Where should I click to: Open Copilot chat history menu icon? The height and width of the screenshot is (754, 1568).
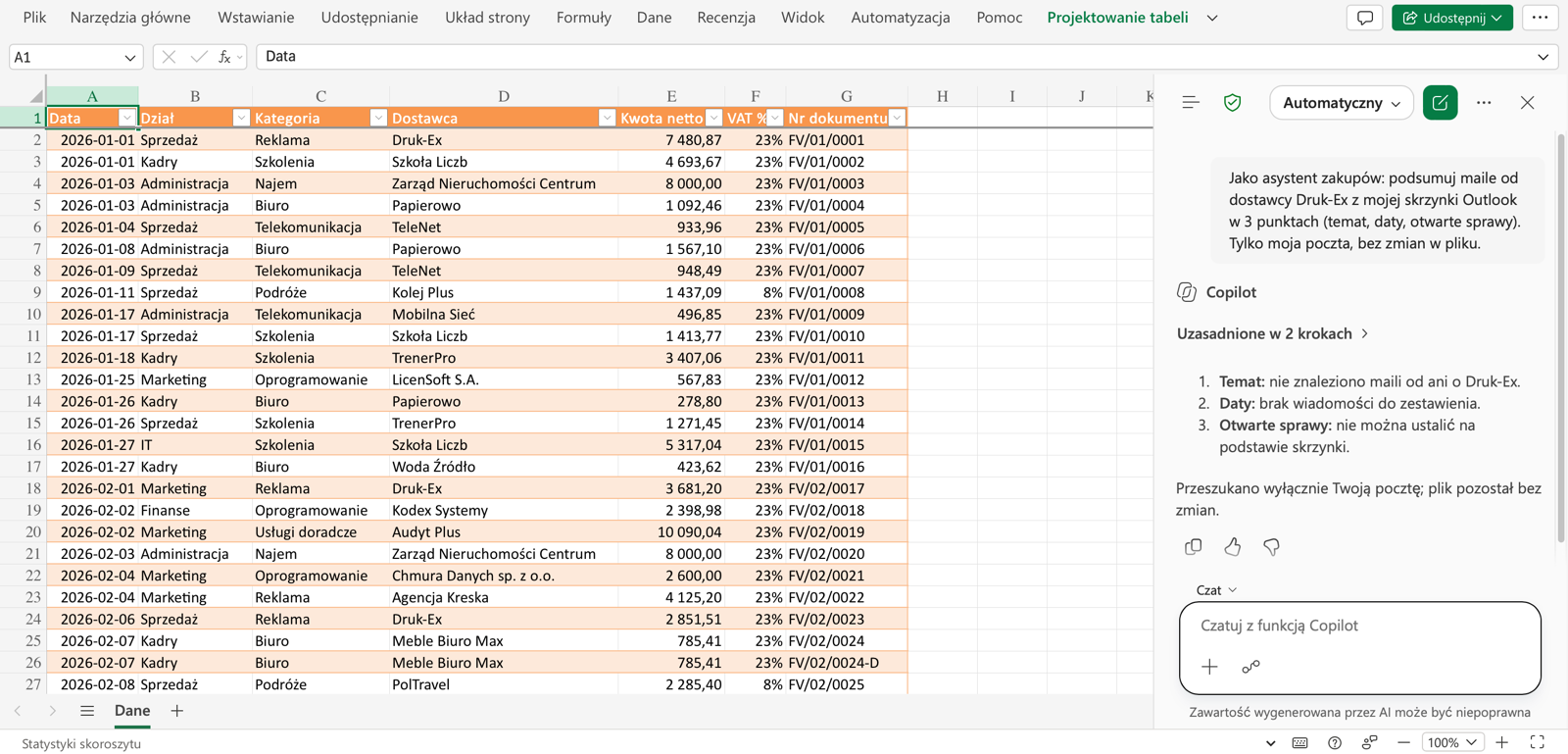(x=1191, y=103)
